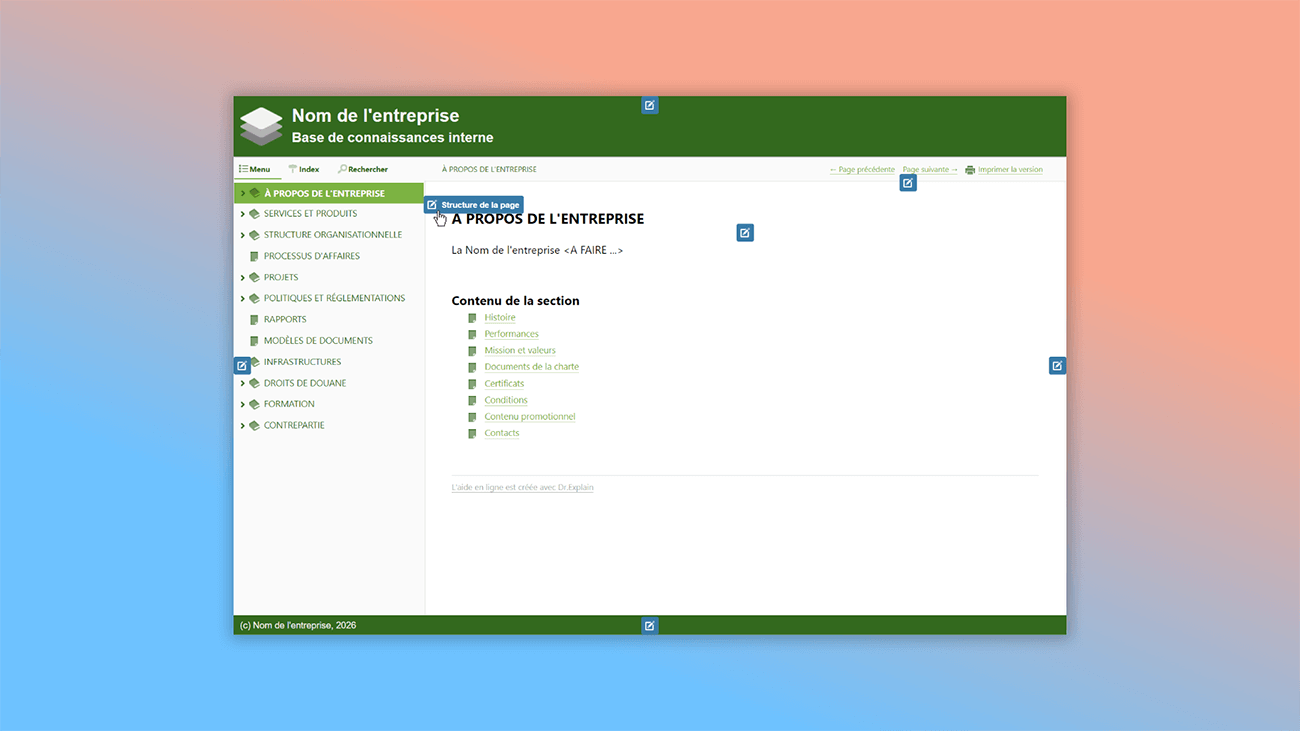Collapse the À PROPOS DE L'ENTREPRISE node
Viewport: 1300px width, 731px height.
pos(243,192)
